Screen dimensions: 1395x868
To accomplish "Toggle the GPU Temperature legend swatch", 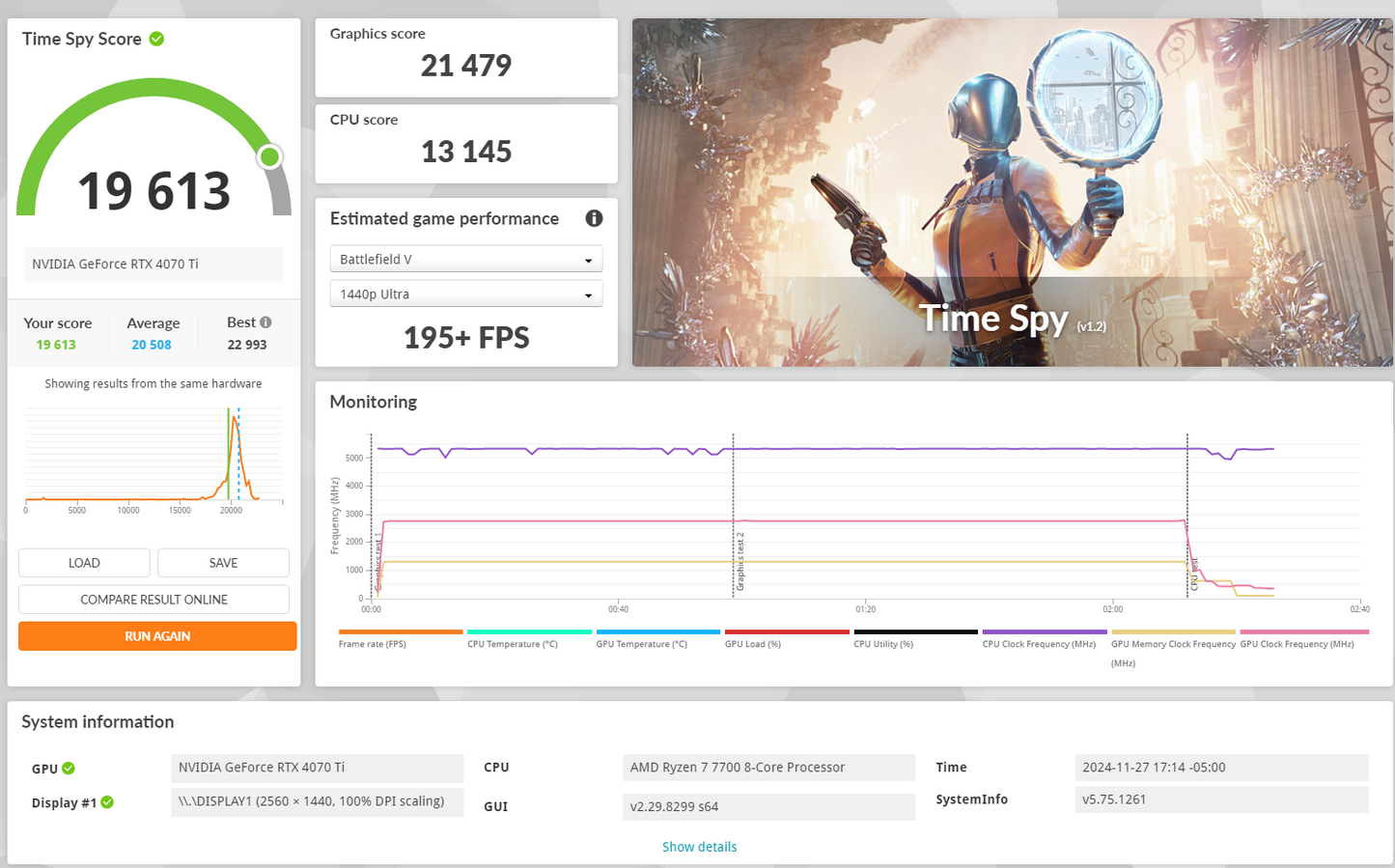I will pyautogui.click(x=658, y=632).
